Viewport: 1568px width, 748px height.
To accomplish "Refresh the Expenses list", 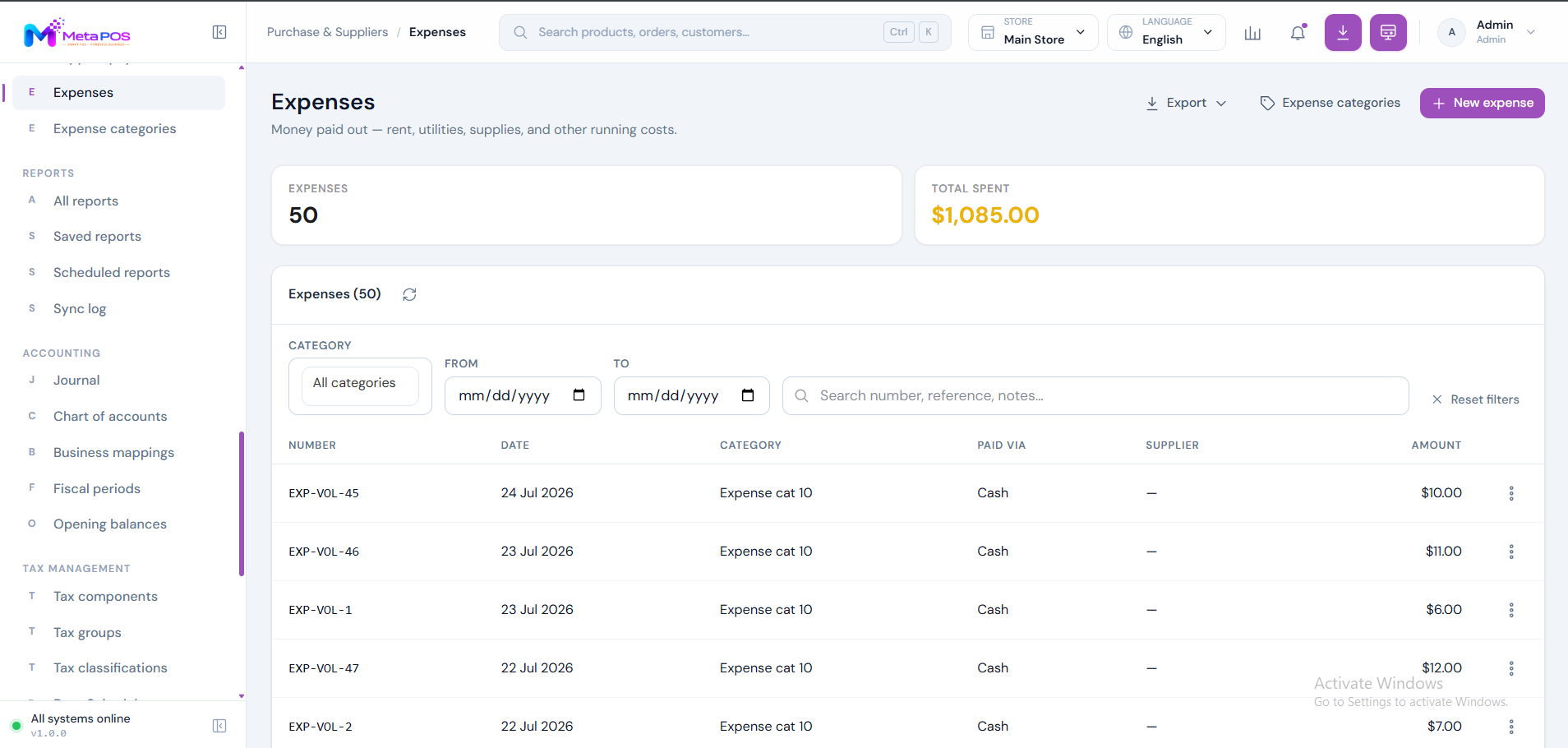I will pos(409,294).
